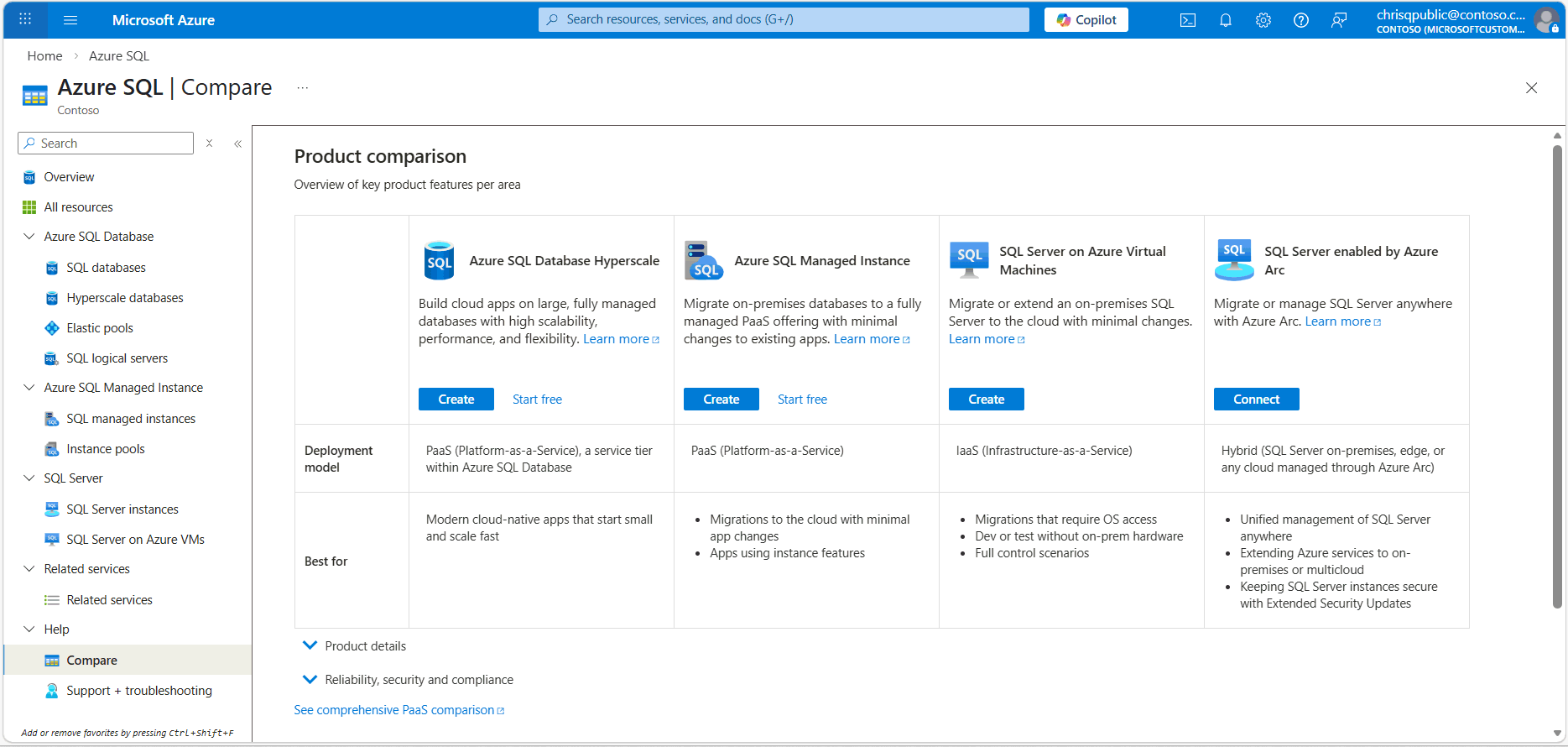
Task: Click the Azure SQL Database Hyperscale icon
Action: click(x=439, y=261)
